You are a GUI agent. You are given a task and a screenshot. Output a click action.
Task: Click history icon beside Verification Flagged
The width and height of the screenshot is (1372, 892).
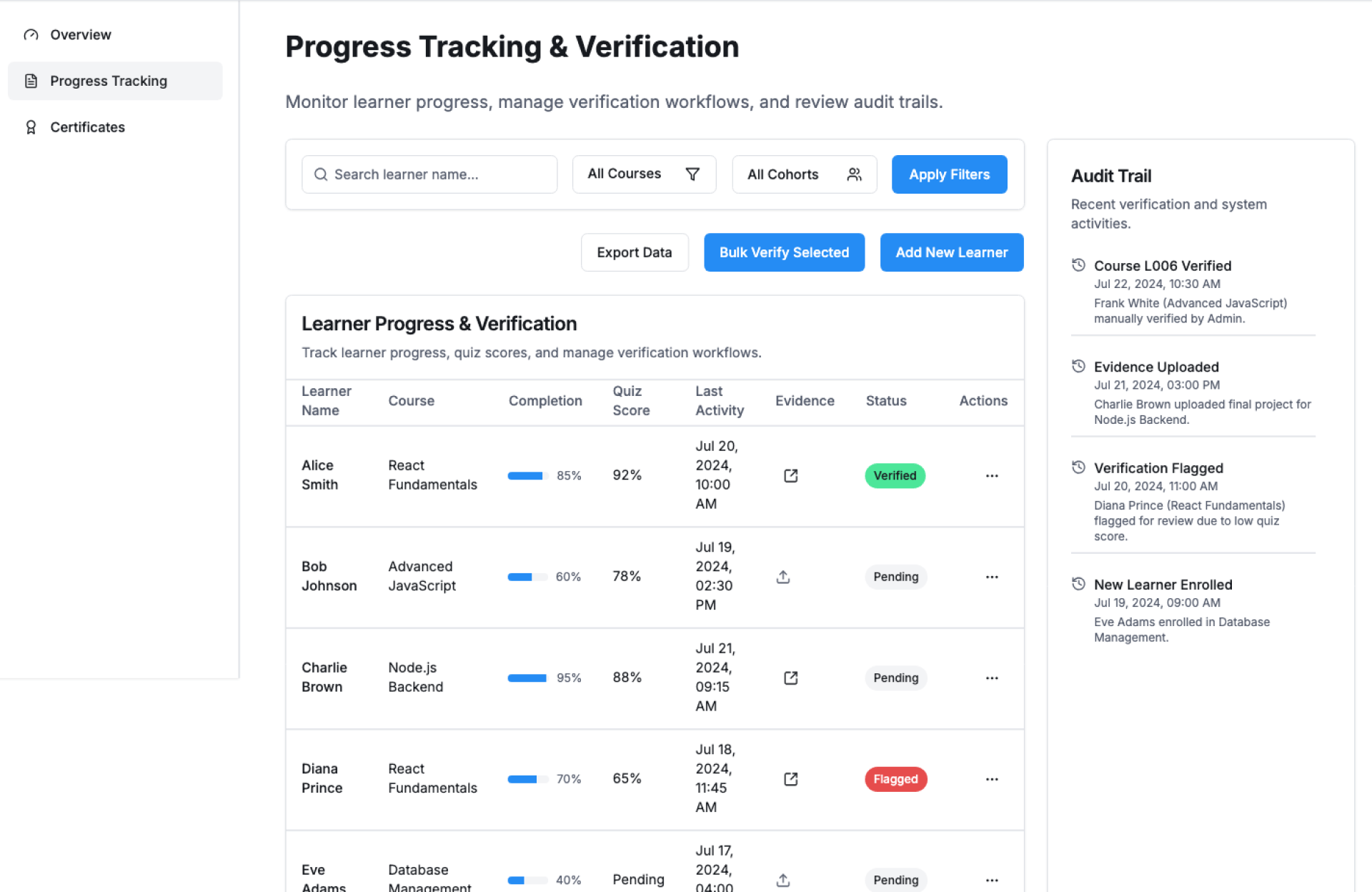(1078, 467)
